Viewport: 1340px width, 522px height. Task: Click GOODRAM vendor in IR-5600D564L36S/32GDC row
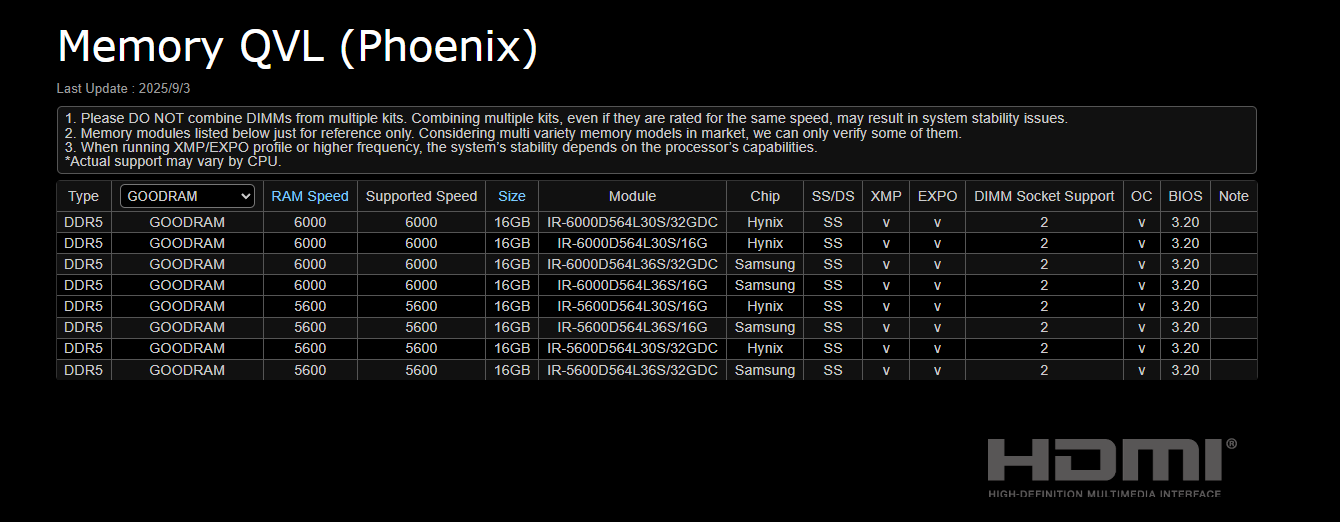(x=187, y=370)
